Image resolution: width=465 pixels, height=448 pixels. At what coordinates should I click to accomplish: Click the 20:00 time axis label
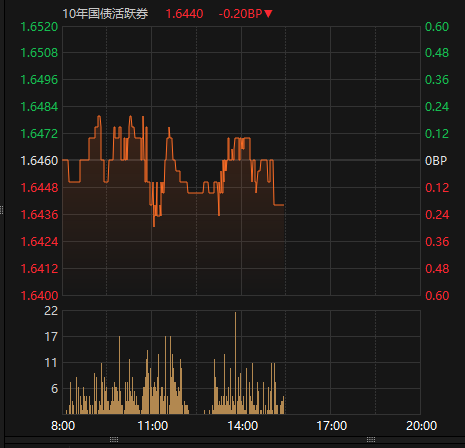click(x=421, y=426)
